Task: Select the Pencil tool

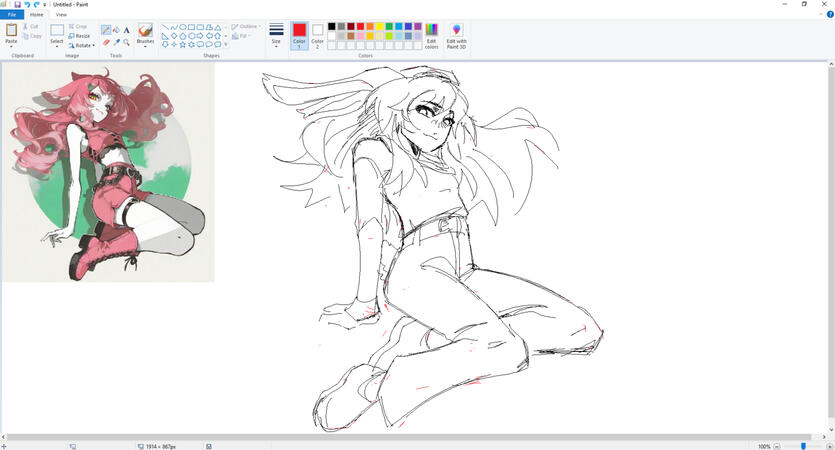Action: click(106, 30)
